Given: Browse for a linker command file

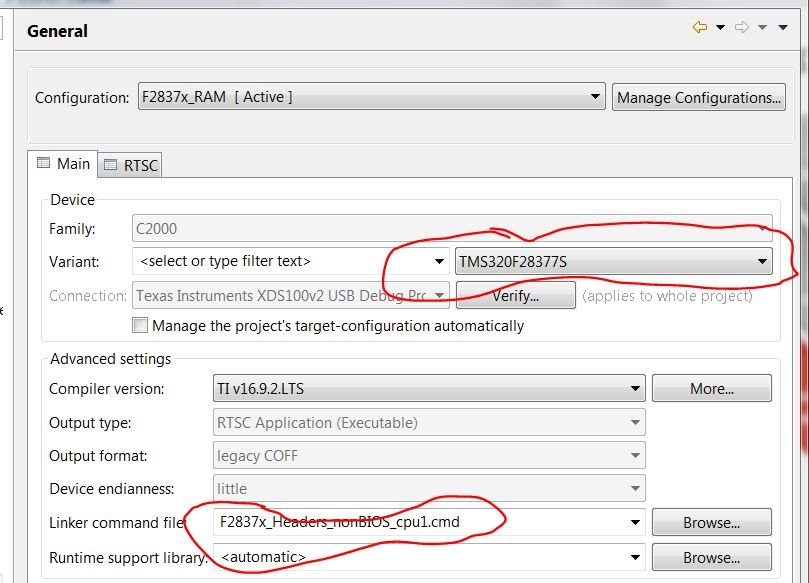Looking at the screenshot, I should [x=711, y=523].
